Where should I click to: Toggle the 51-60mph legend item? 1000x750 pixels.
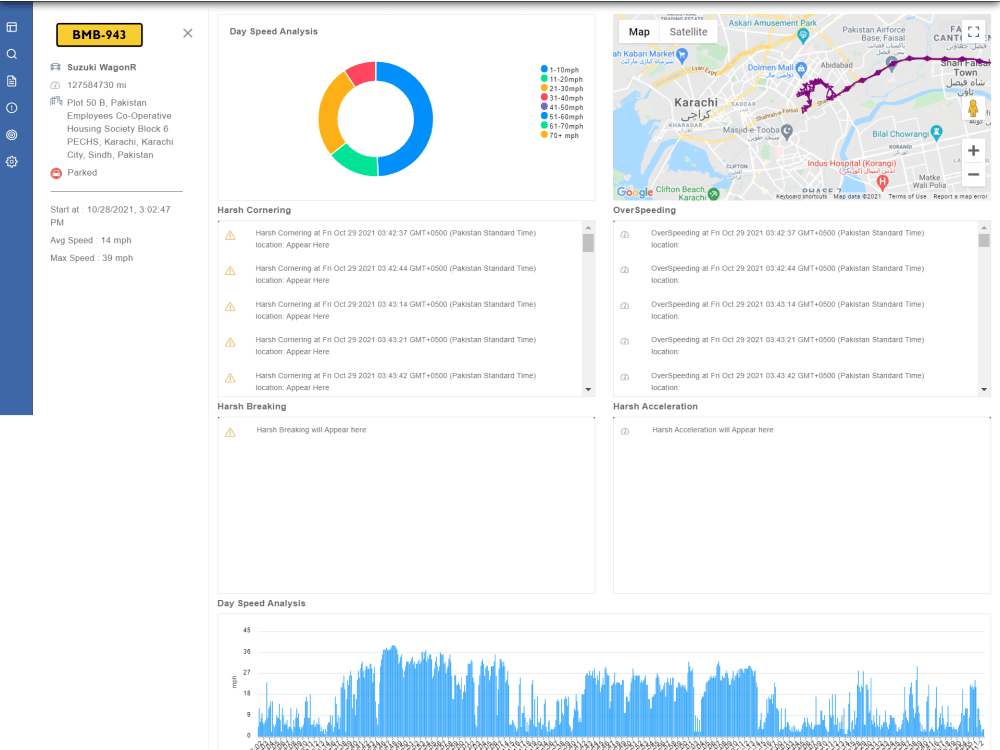pyautogui.click(x=562, y=117)
